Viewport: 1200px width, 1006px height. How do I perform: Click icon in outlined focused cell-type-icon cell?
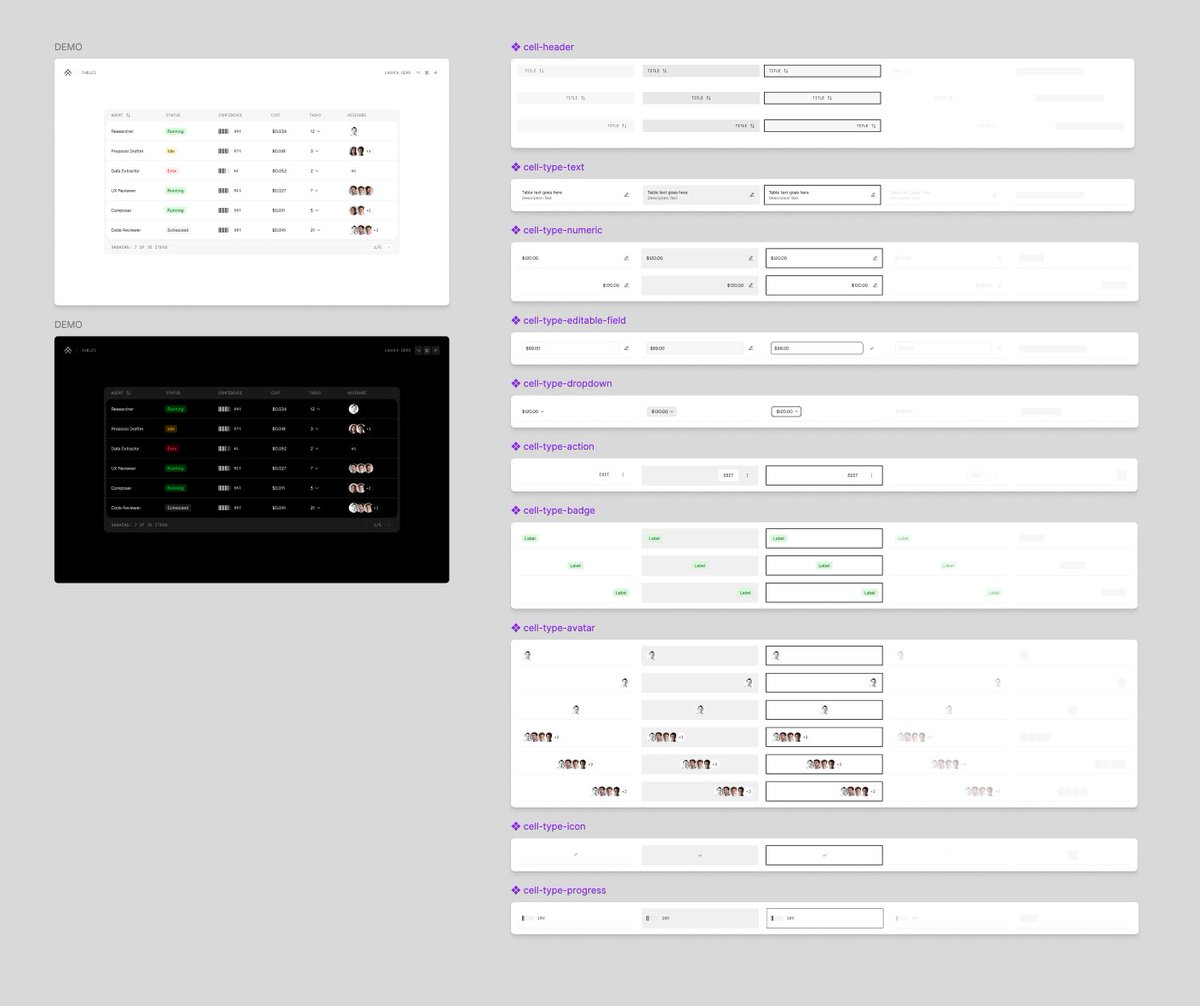824,855
